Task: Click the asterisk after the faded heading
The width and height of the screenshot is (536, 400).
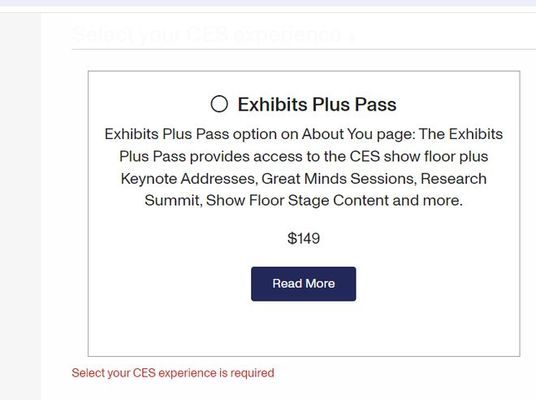Action: tap(352, 36)
